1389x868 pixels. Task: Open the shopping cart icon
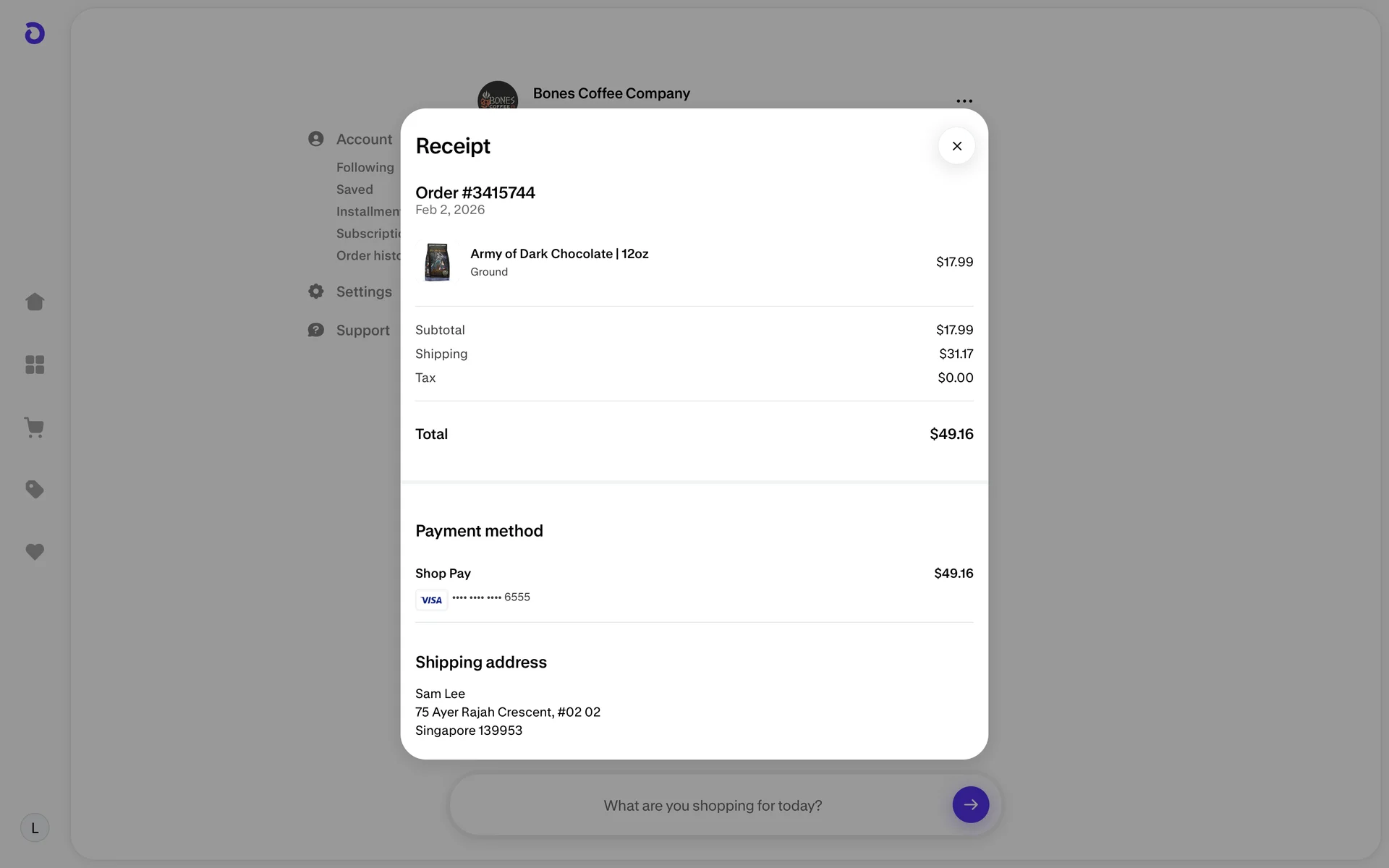tap(35, 427)
